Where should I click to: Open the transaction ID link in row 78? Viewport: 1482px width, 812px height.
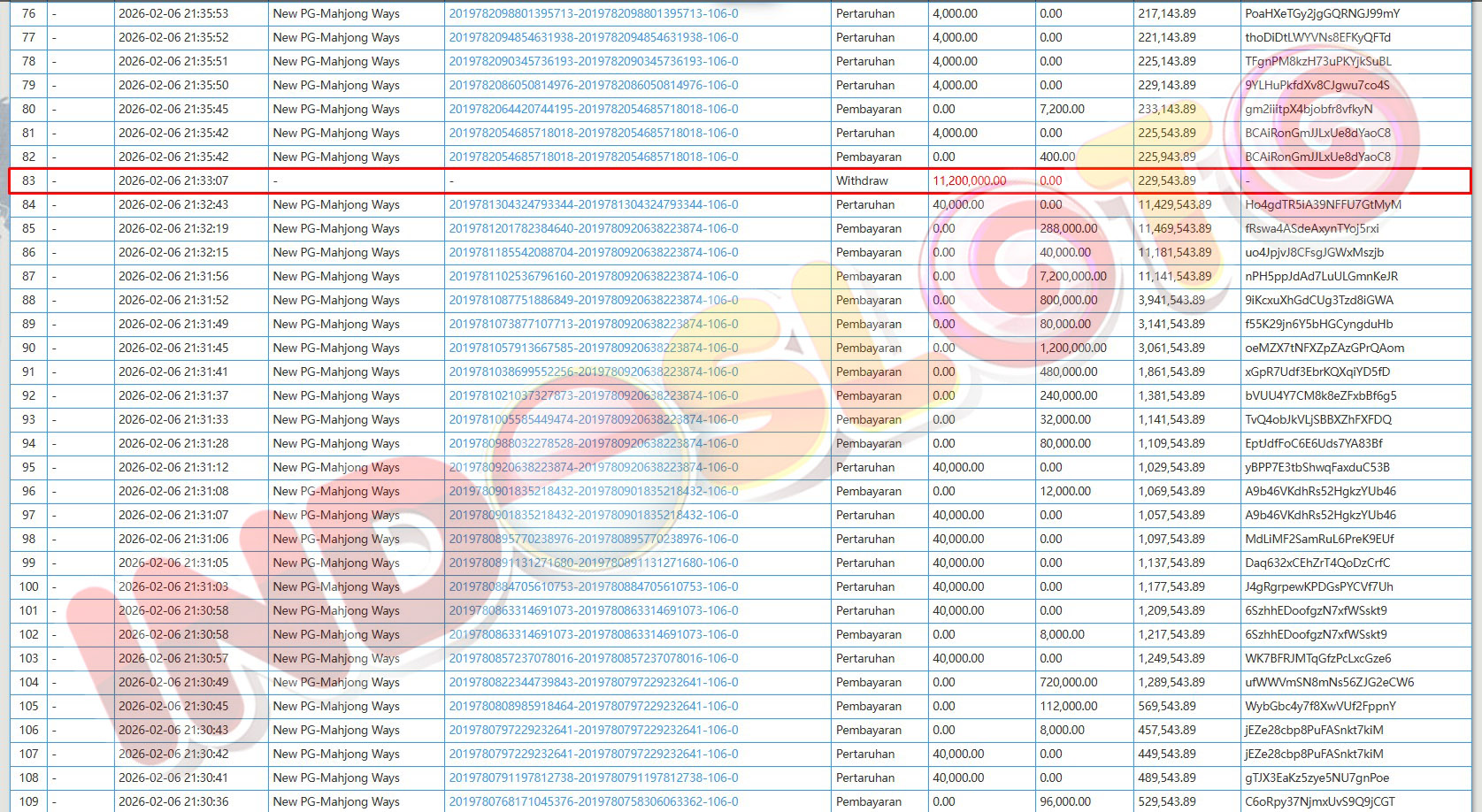[x=593, y=62]
